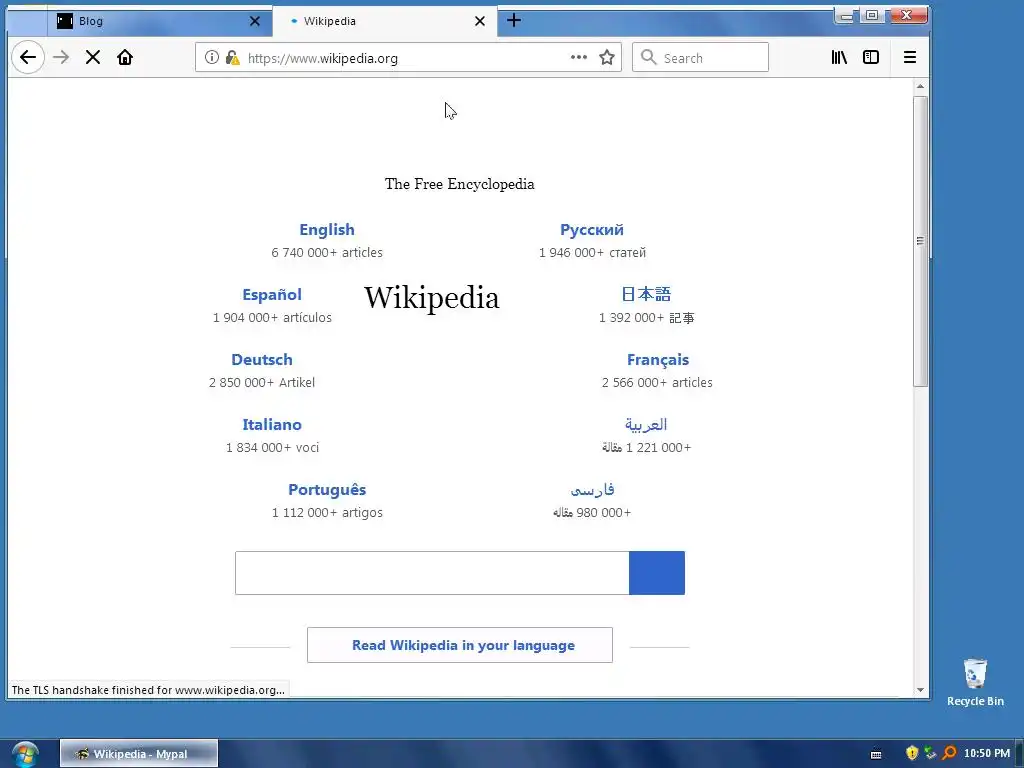The image size is (1024, 768).
Task: Toggle the sidebar view icon
Action: point(871,57)
